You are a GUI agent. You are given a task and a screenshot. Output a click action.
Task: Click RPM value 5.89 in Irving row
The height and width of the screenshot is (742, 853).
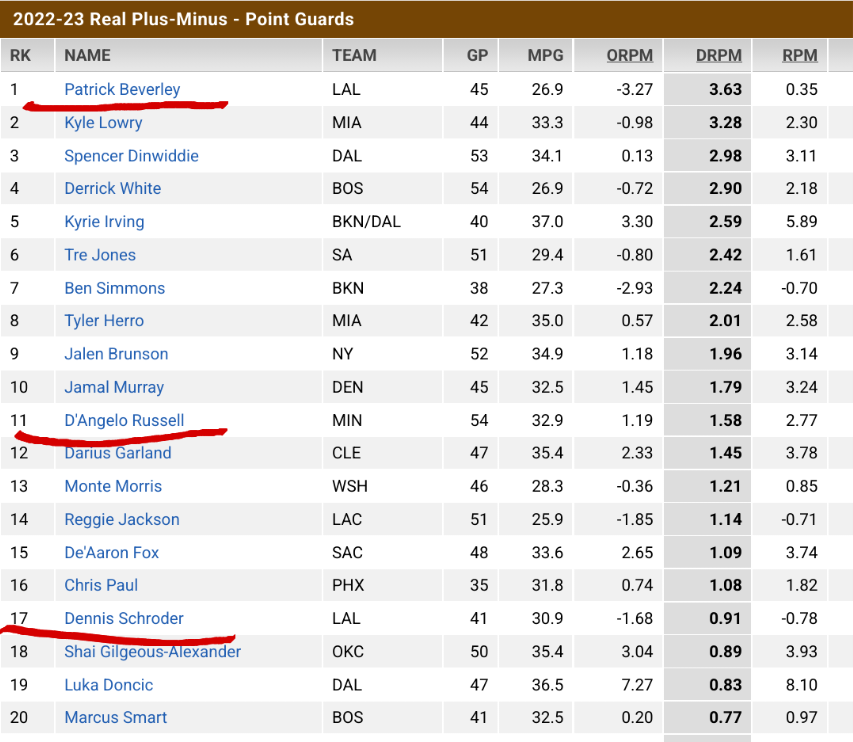801,221
